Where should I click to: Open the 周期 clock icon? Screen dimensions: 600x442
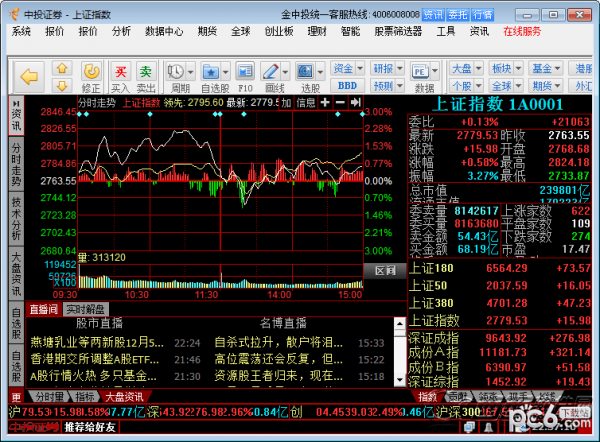click(x=176, y=71)
